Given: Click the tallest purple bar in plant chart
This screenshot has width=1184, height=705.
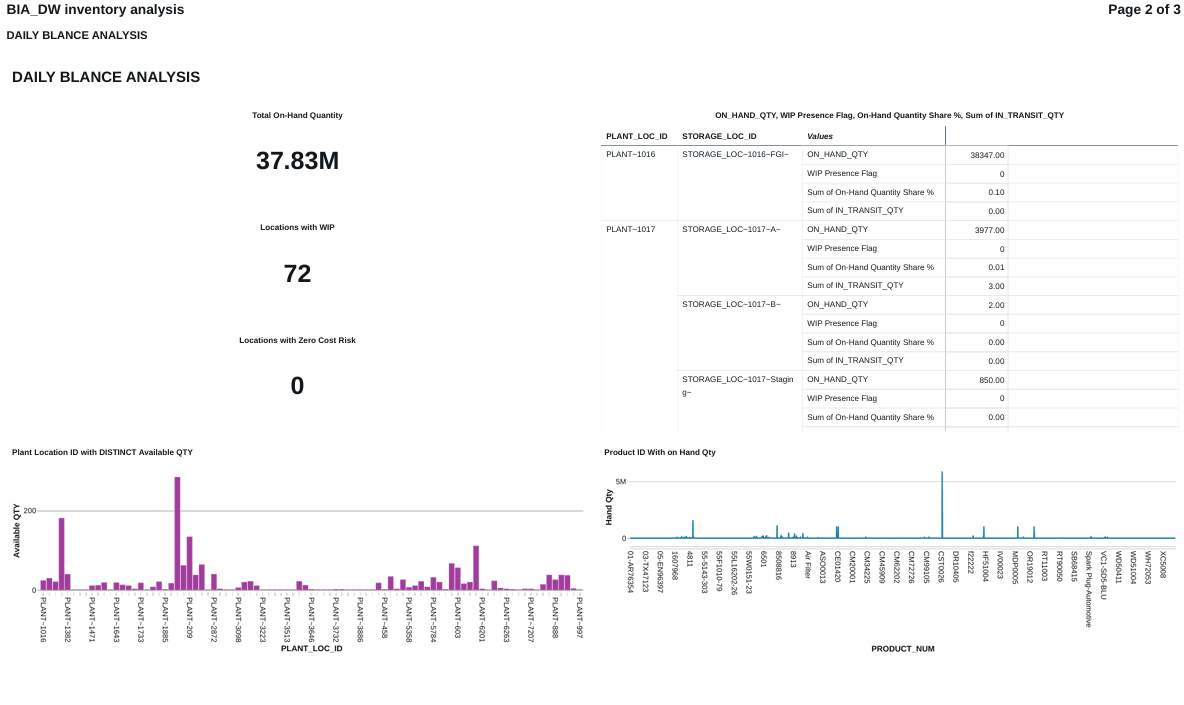Looking at the screenshot, I should point(177,533).
